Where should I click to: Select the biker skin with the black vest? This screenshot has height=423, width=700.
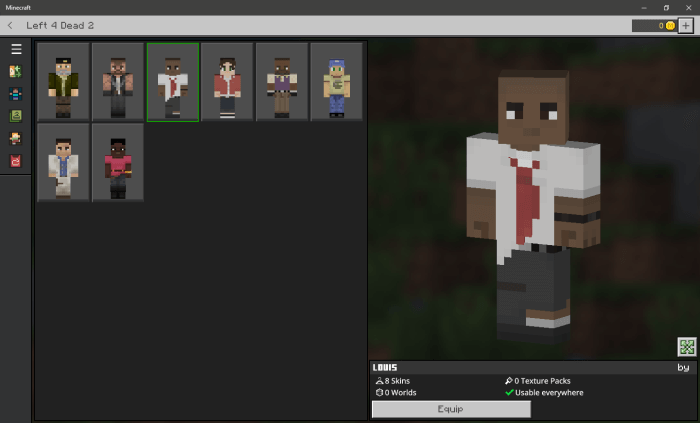tap(118, 81)
